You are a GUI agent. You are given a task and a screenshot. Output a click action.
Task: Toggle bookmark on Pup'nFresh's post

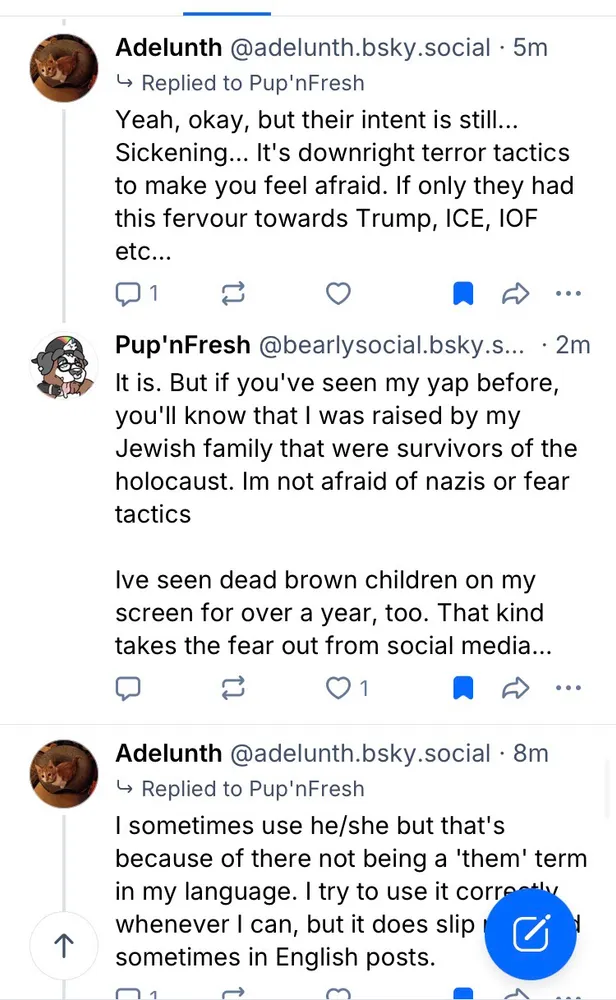tap(462, 688)
